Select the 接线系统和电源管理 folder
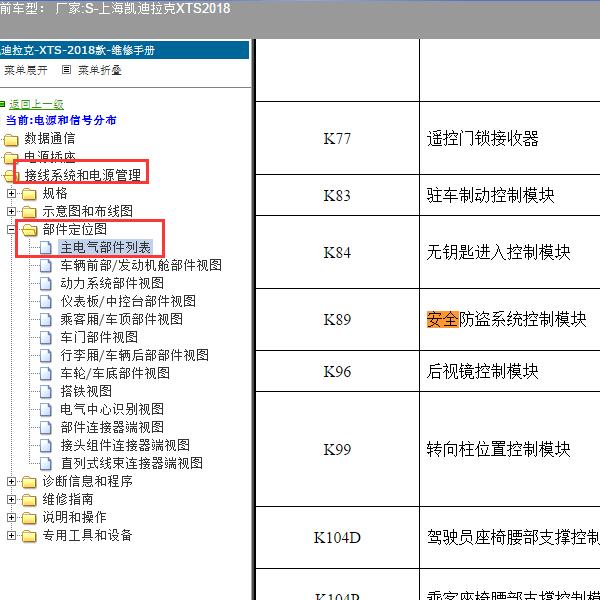 [83, 175]
